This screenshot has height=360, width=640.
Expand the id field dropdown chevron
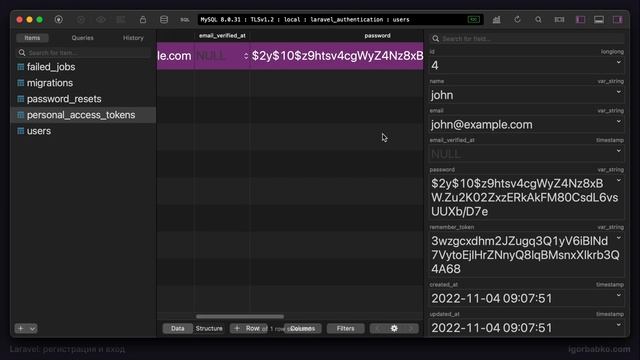[619, 62]
